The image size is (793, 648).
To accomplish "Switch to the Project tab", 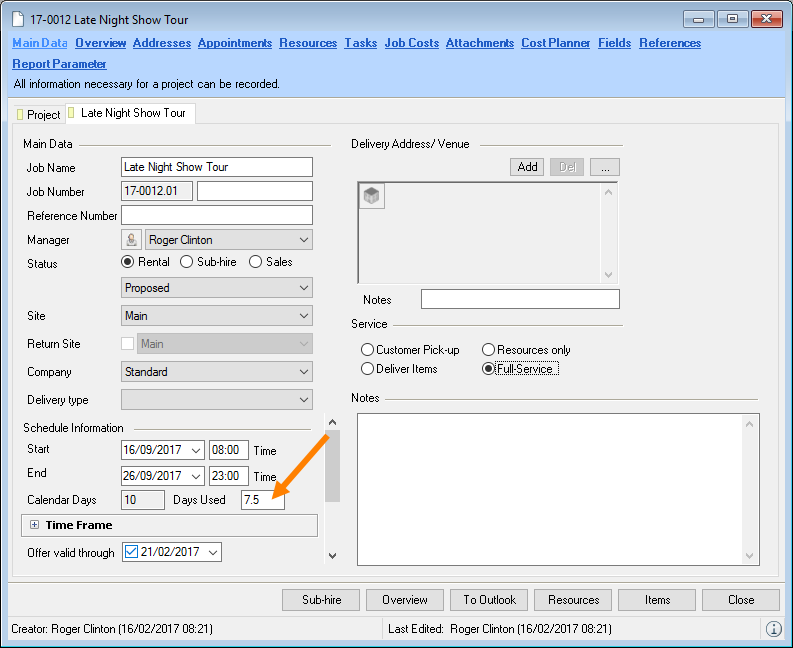I will (39, 115).
